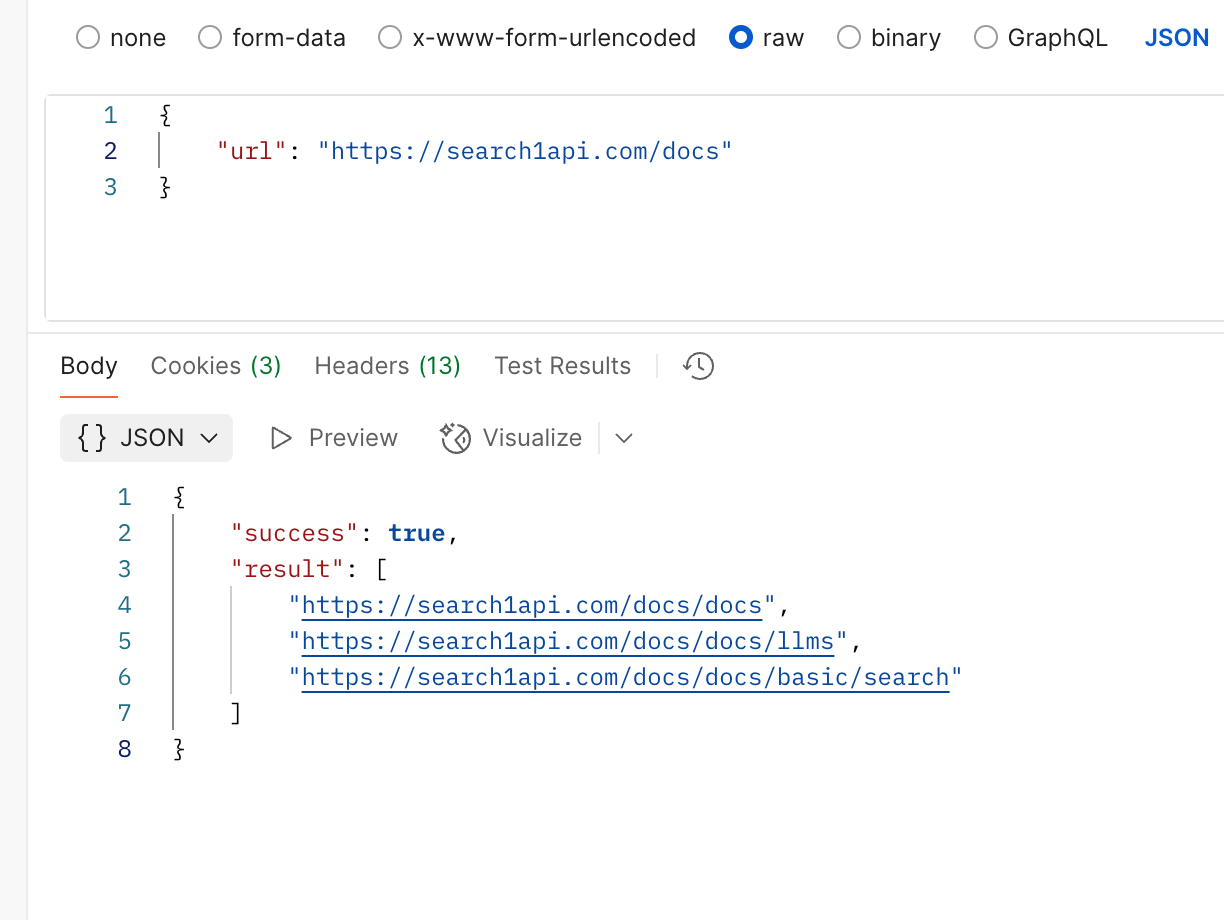Open the Cookies tab
Viewport: 1224px width, 920px height.
click(x=216, y=366)
